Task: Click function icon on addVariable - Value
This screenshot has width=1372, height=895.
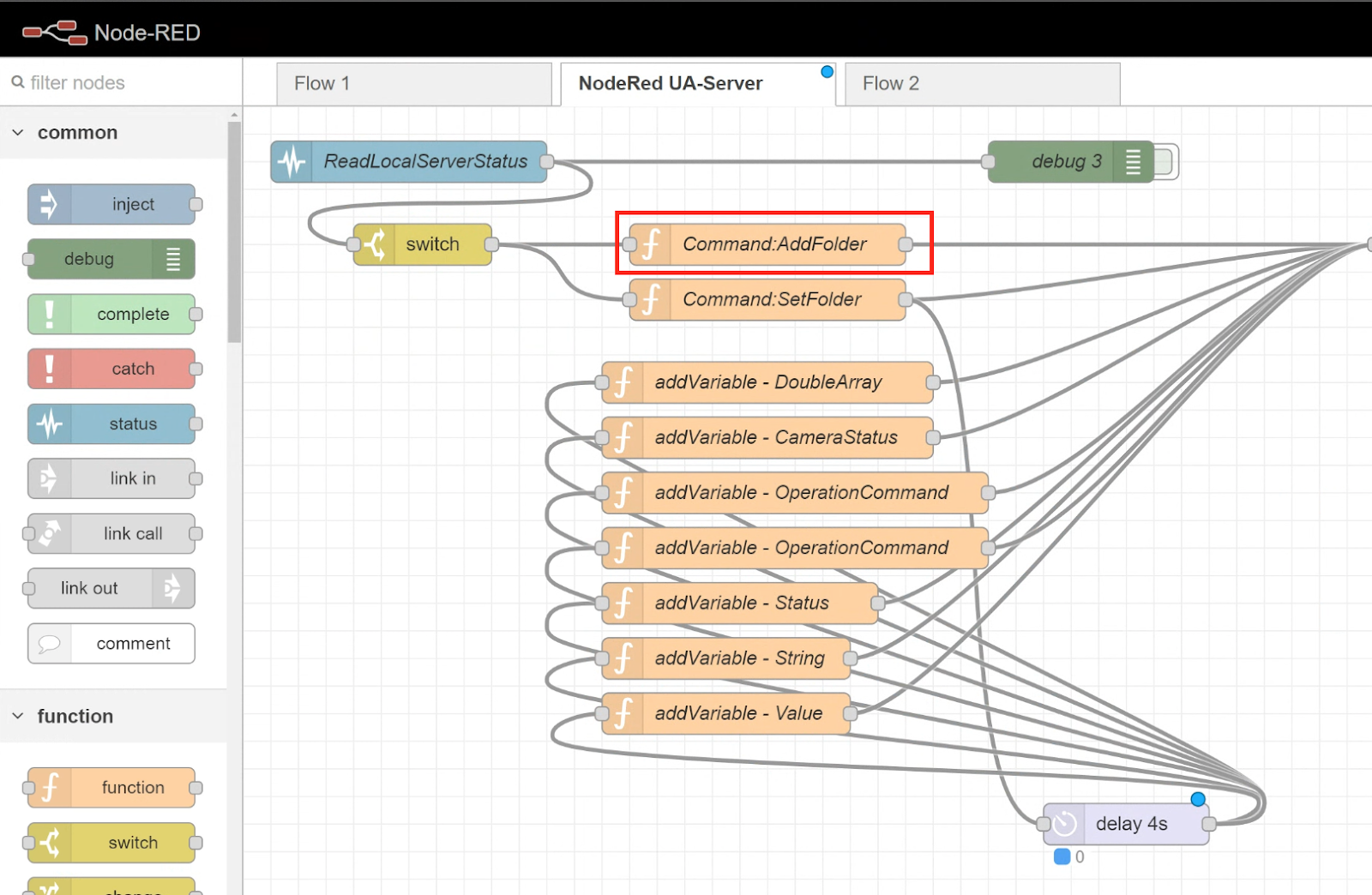Action: [623, 713]
